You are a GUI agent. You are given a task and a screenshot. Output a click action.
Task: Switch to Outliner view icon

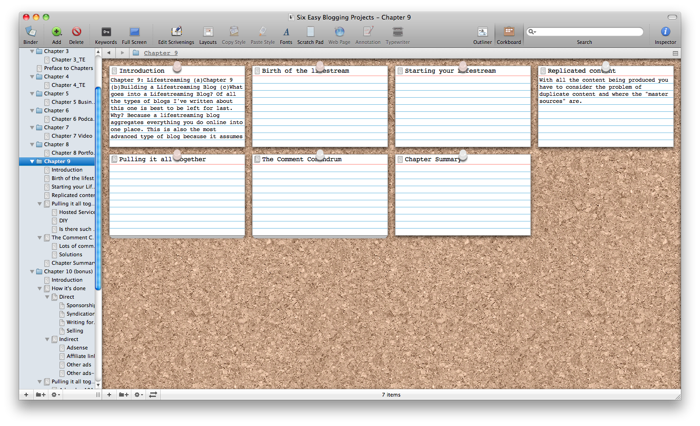tap(482, 32)
